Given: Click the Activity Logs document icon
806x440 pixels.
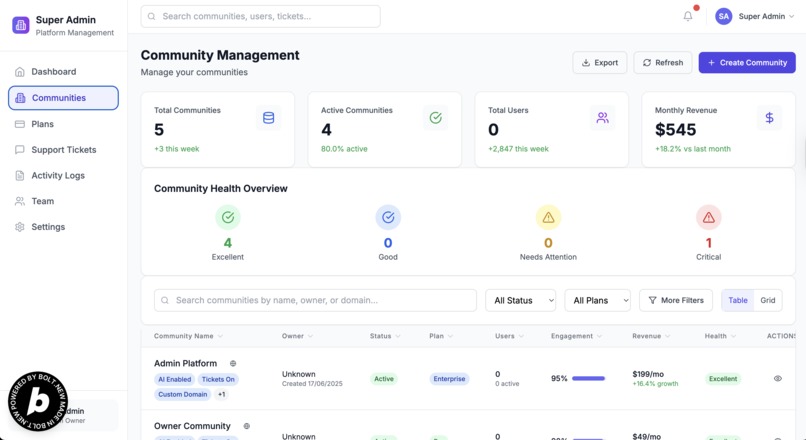Looking at the screenshot, I should click(20, 175).
